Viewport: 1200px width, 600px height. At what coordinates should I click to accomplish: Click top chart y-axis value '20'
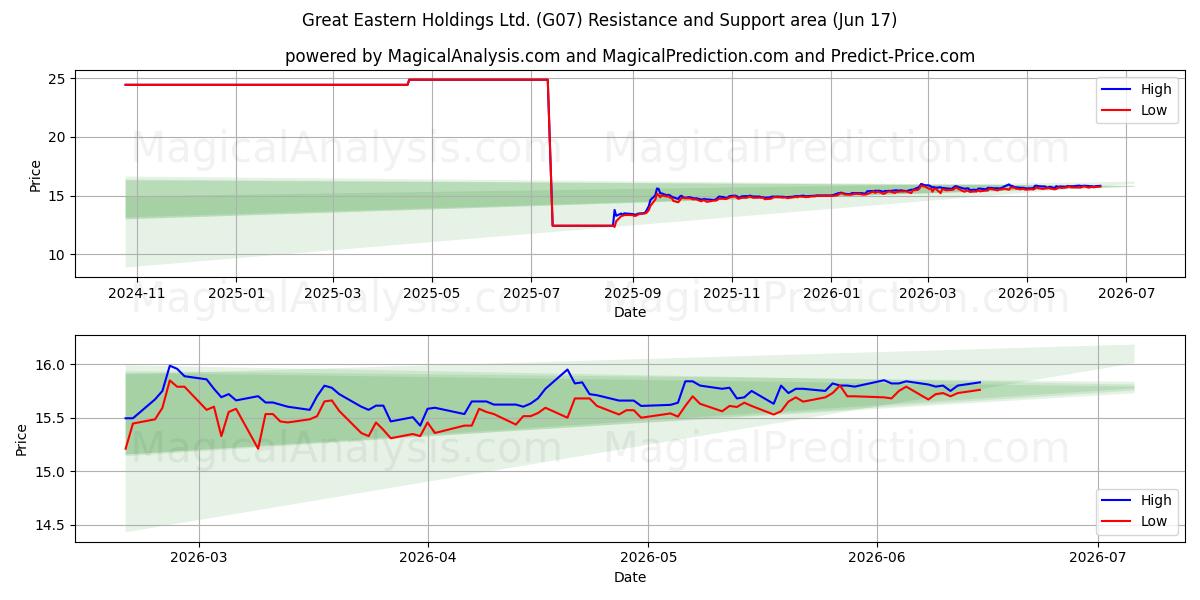(x=56, y=138)
